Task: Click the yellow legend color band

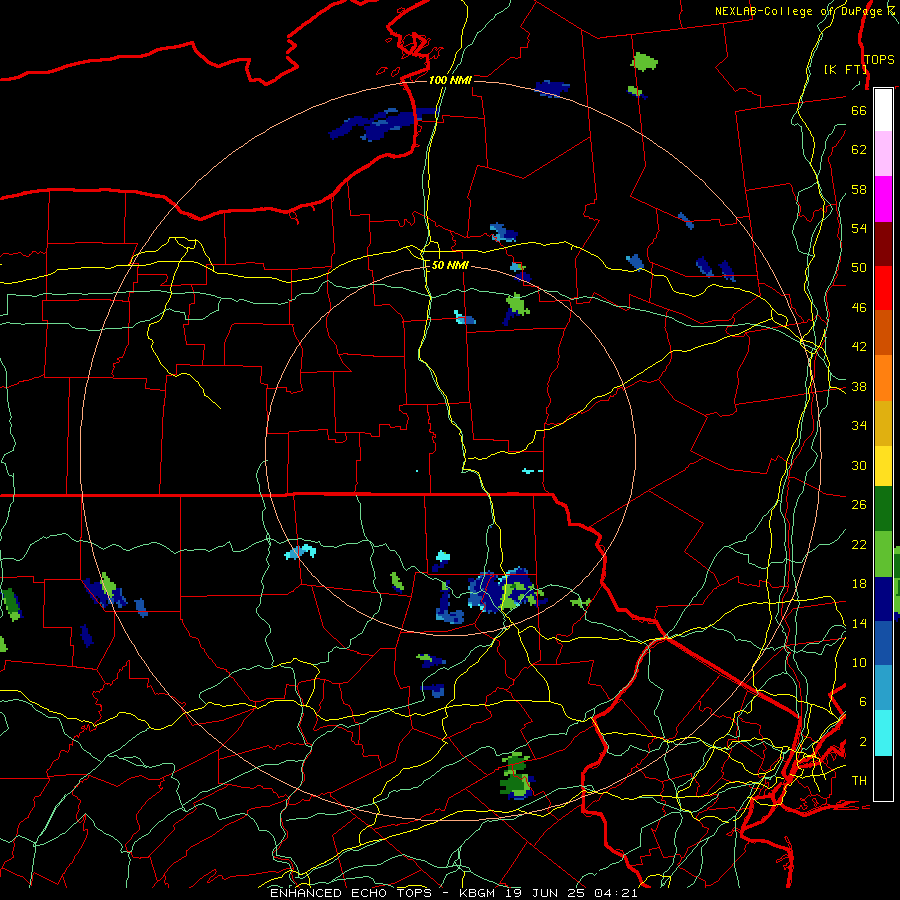Action: pyautogui.click(x=883, y=465)
